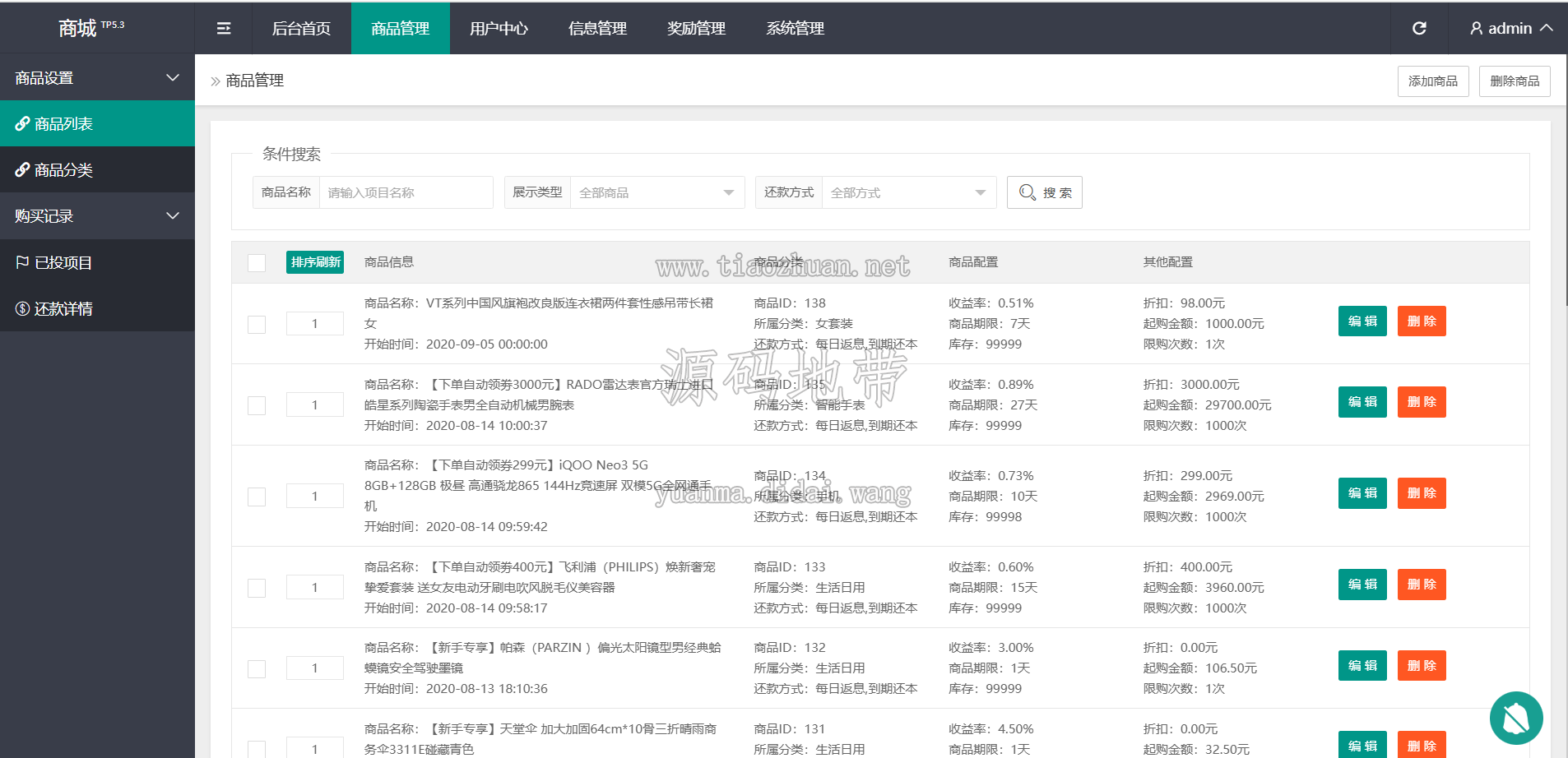This screenshot has height=758, width=1568.
Task: Open the 展示类型 dropdown showing 全部商品
Action: pyautogui.click(x=657, y=192)
